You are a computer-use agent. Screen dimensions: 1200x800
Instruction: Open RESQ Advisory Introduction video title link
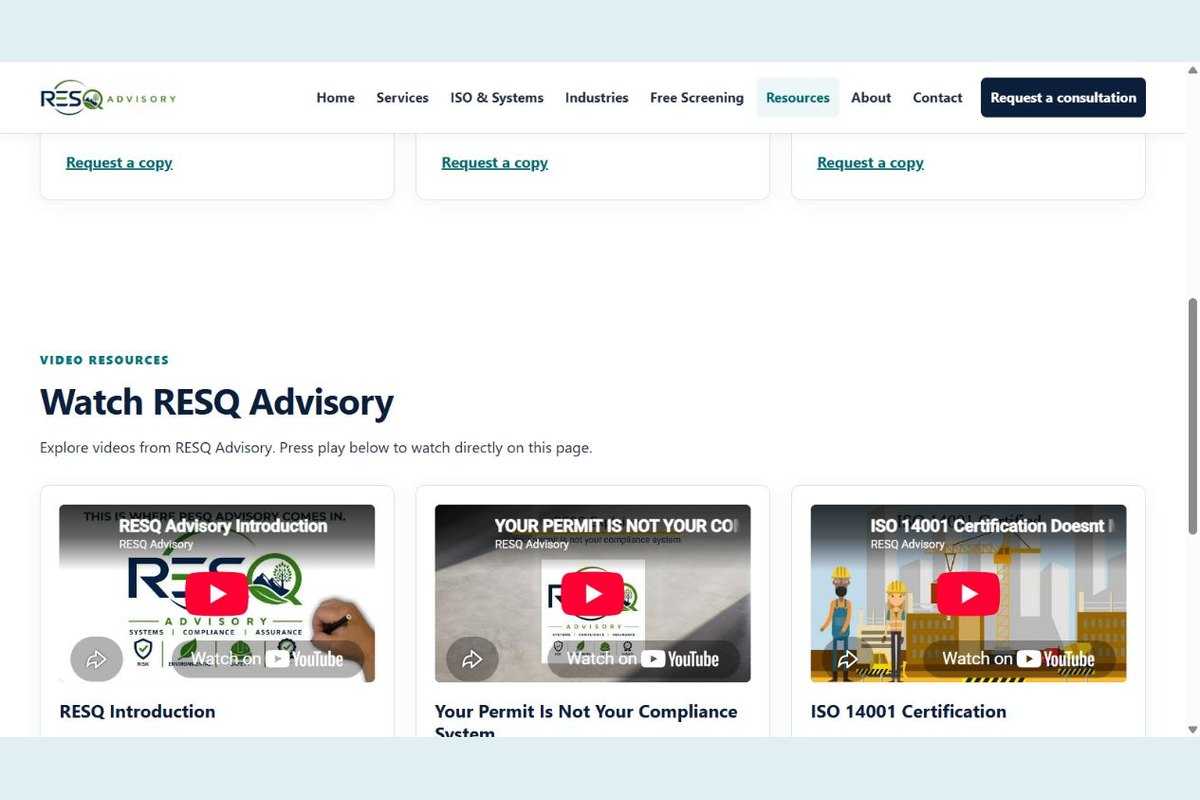(x=223, y=526)
